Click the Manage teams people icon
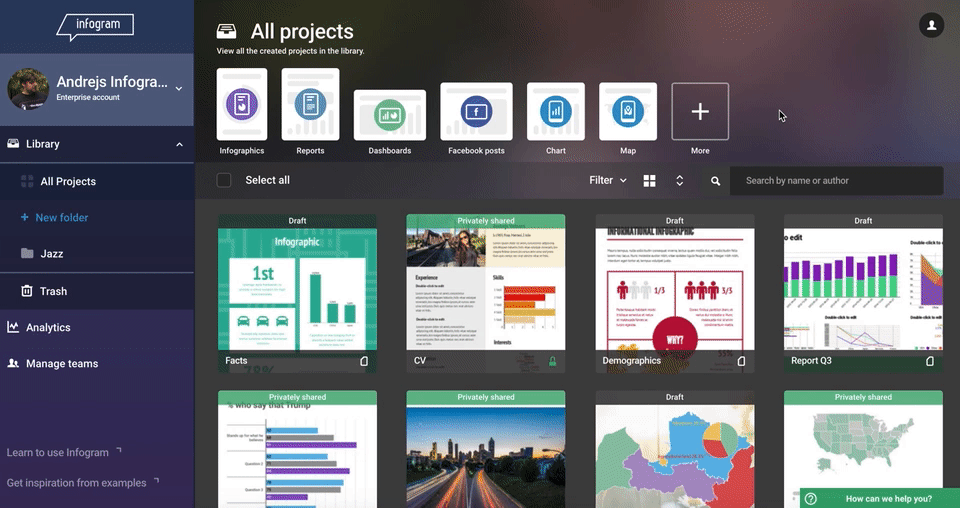This screenshot has width=960, height=508. 13,364
